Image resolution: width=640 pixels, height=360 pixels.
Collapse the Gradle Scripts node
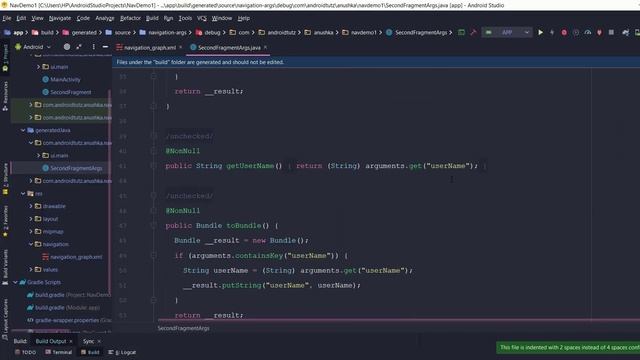point(16,282)
